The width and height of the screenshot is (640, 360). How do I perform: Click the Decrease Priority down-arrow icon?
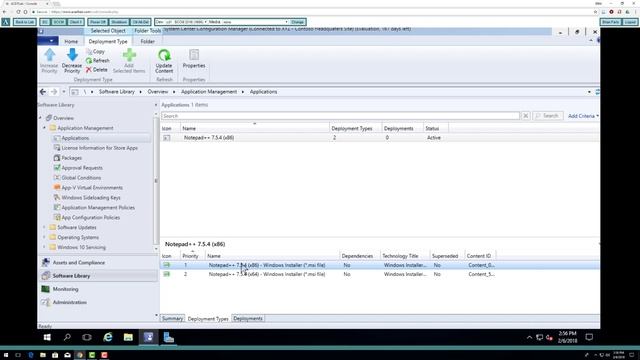point(72,55)
